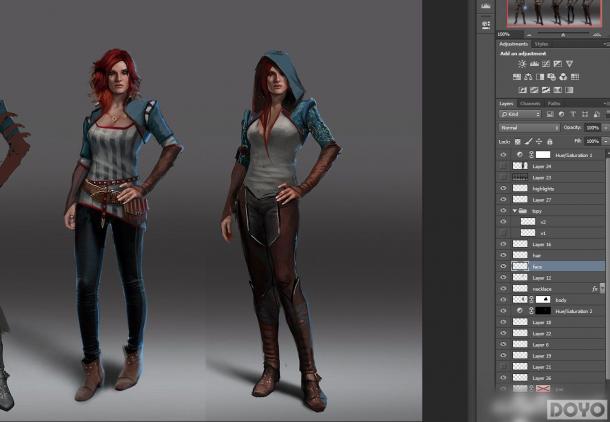Screen dimensions: 610x422
Task: Switch to the Paths tab
Action: click(554, 103)
